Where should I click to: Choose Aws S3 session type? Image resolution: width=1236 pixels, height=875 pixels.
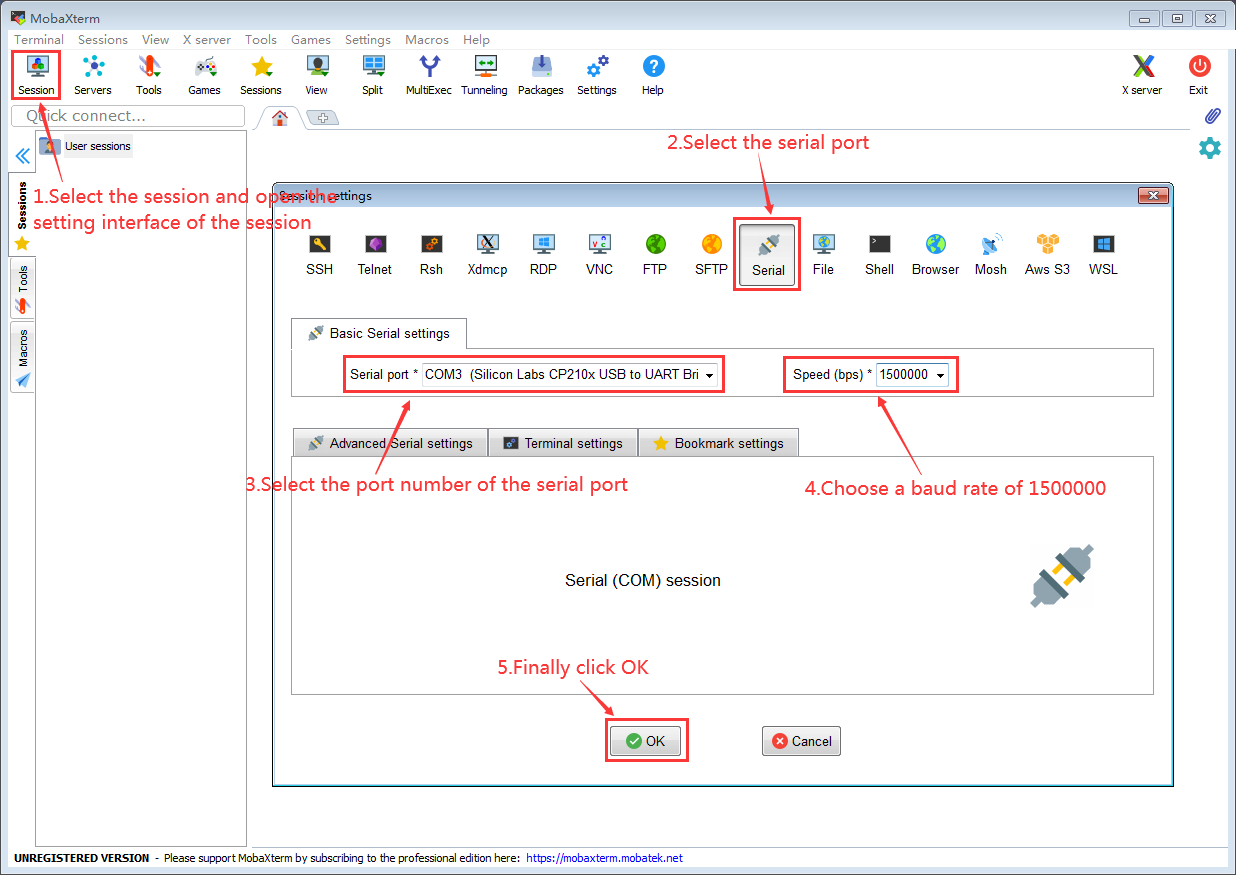(x=1047, y=255)
